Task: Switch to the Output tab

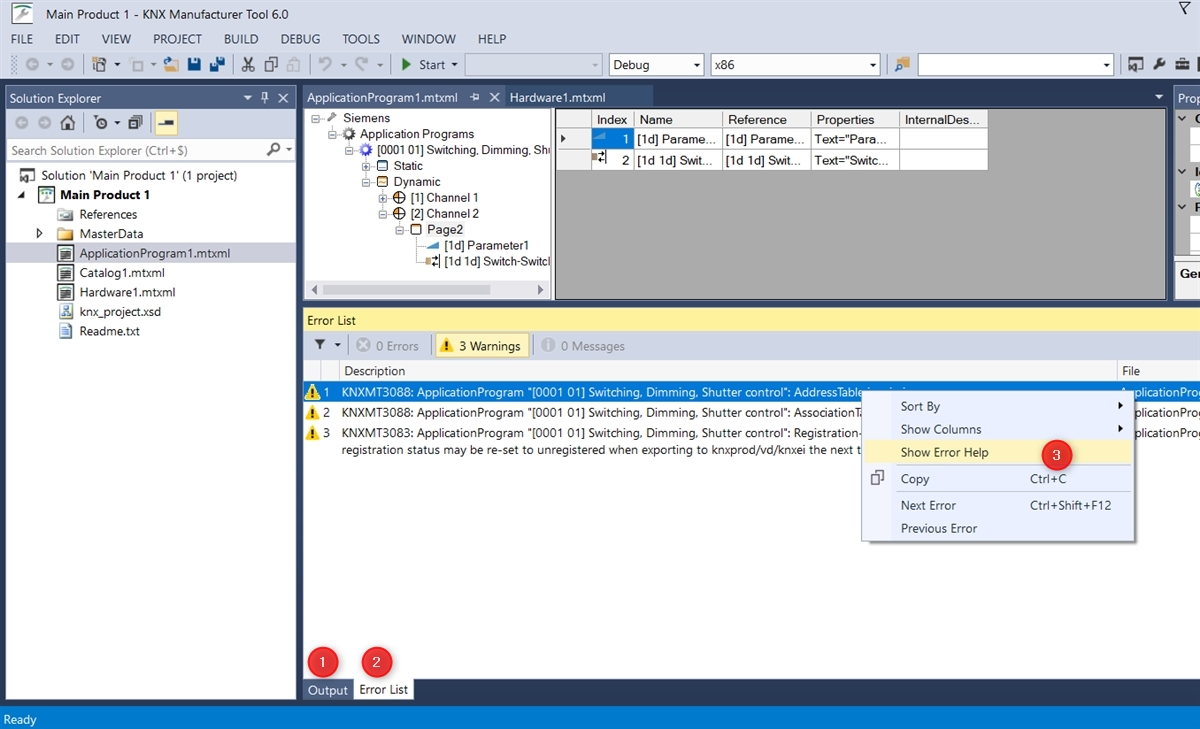Action: (327, 690)
